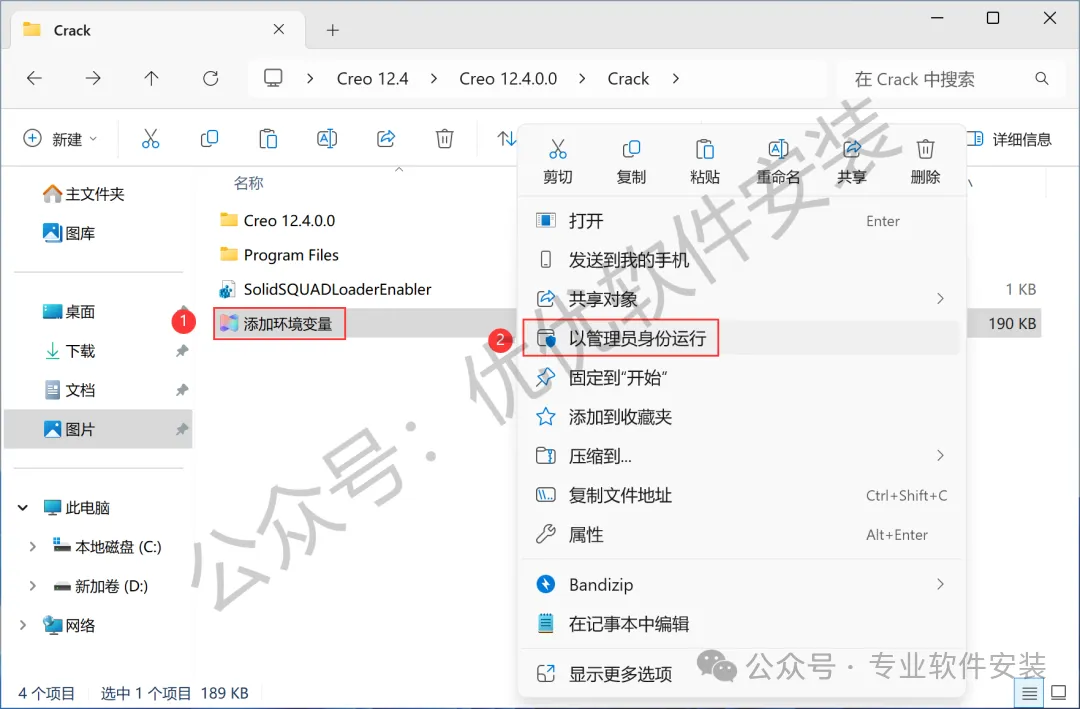Unpin 下载 using its pin icon
1080x709 pixels.
(x=182, y=351)
